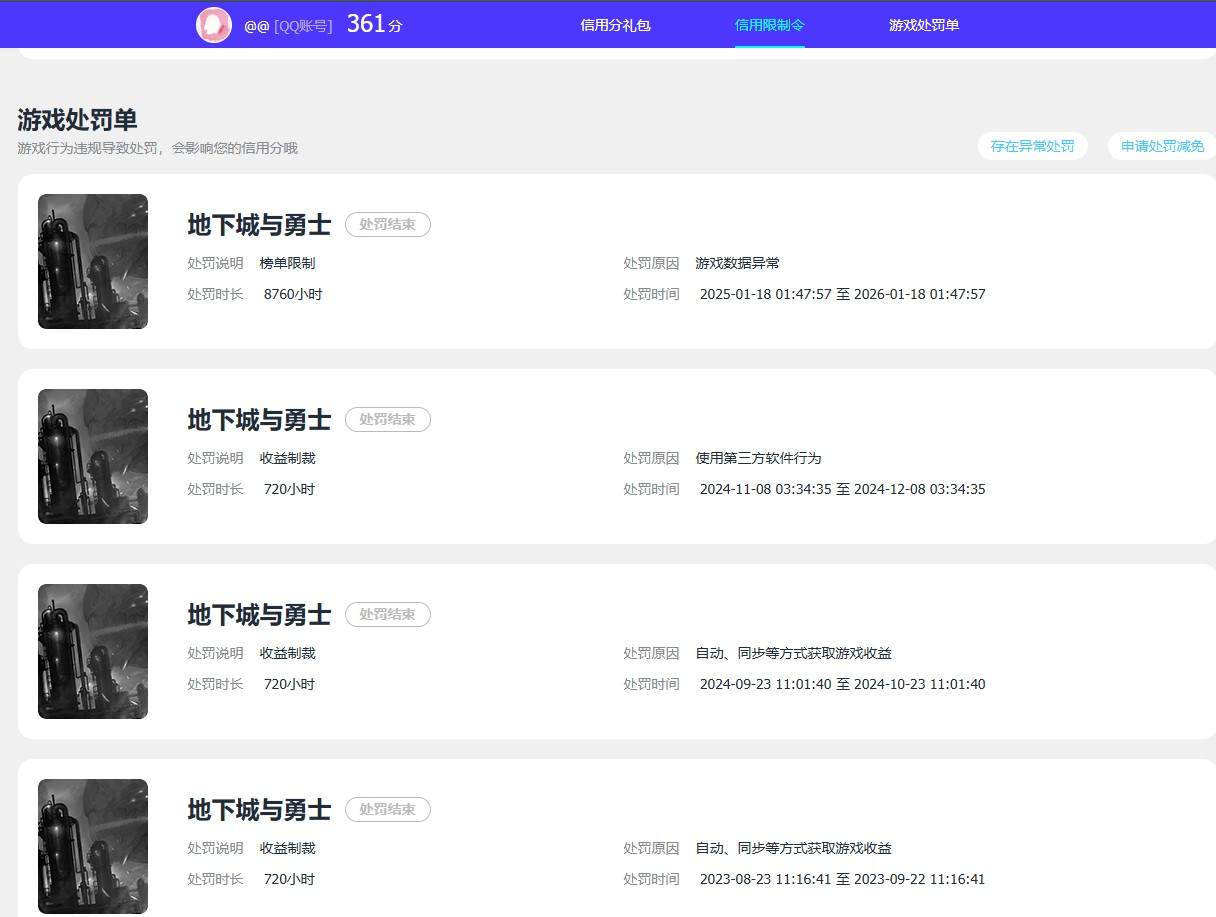The width and height of the screenshot is (1216, 917).
Task: Click the date range starting 2024-11-08 03:34:35
Action: pos(843,489)
